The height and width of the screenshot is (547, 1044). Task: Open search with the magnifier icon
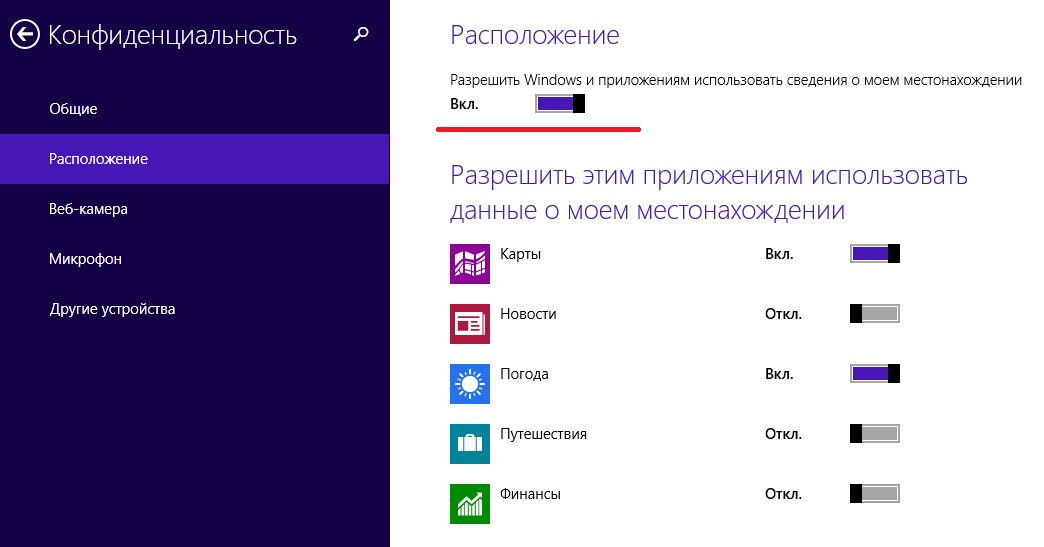[x=361, y=34]
